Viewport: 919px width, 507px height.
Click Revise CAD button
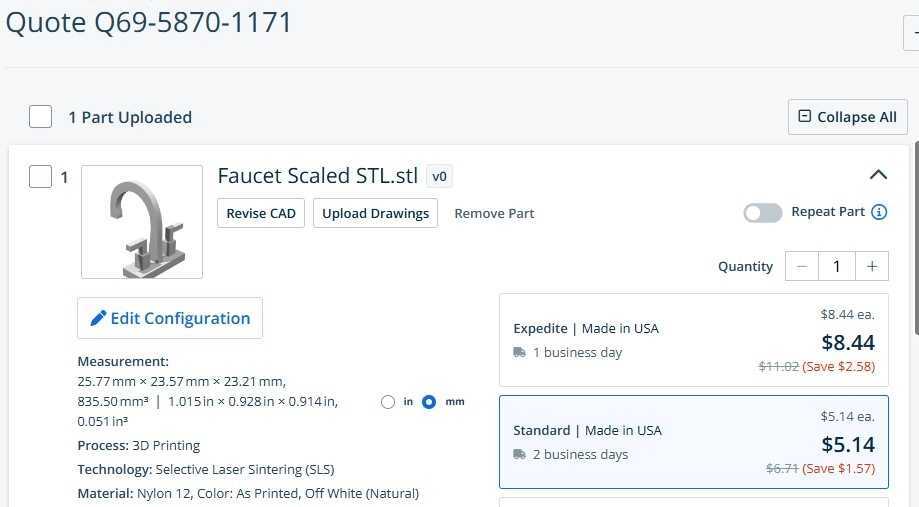pyautogui.click(x=261, y=213)
